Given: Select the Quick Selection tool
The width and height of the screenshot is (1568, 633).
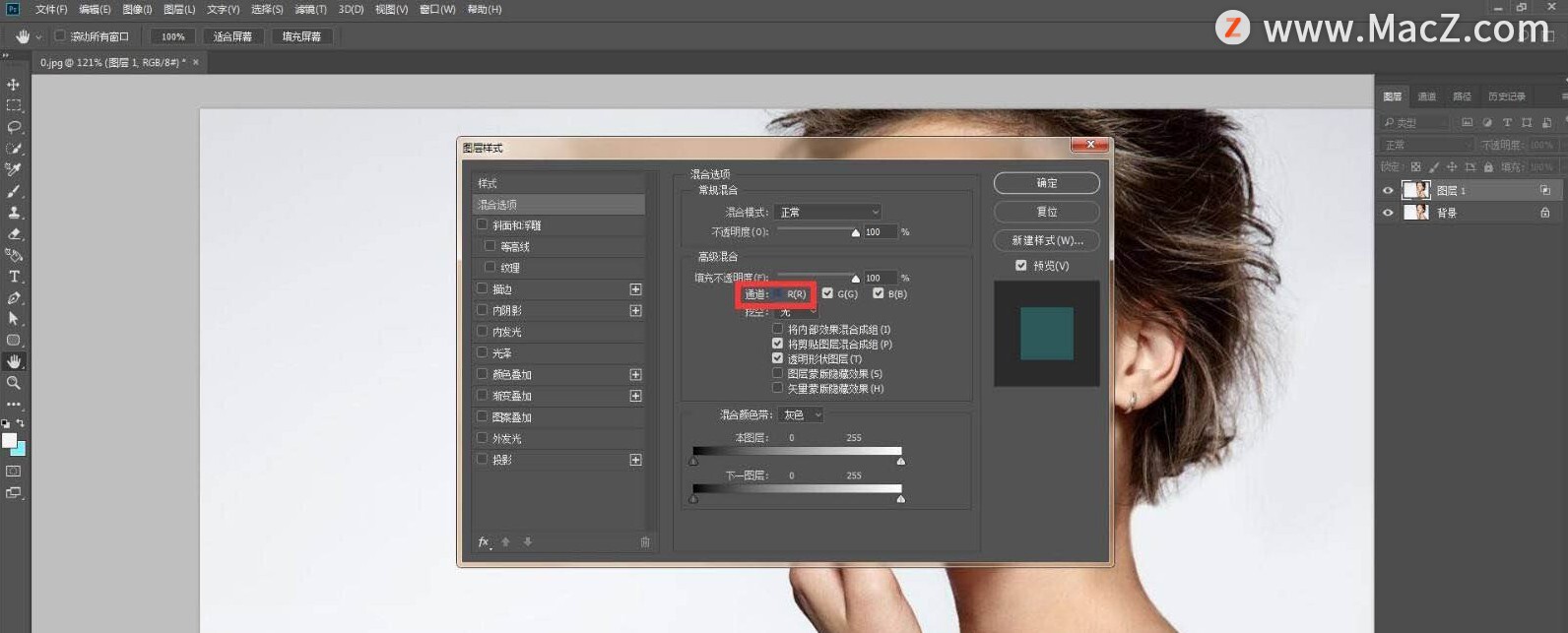Looking at the screenshot, I should pos(14,149).
